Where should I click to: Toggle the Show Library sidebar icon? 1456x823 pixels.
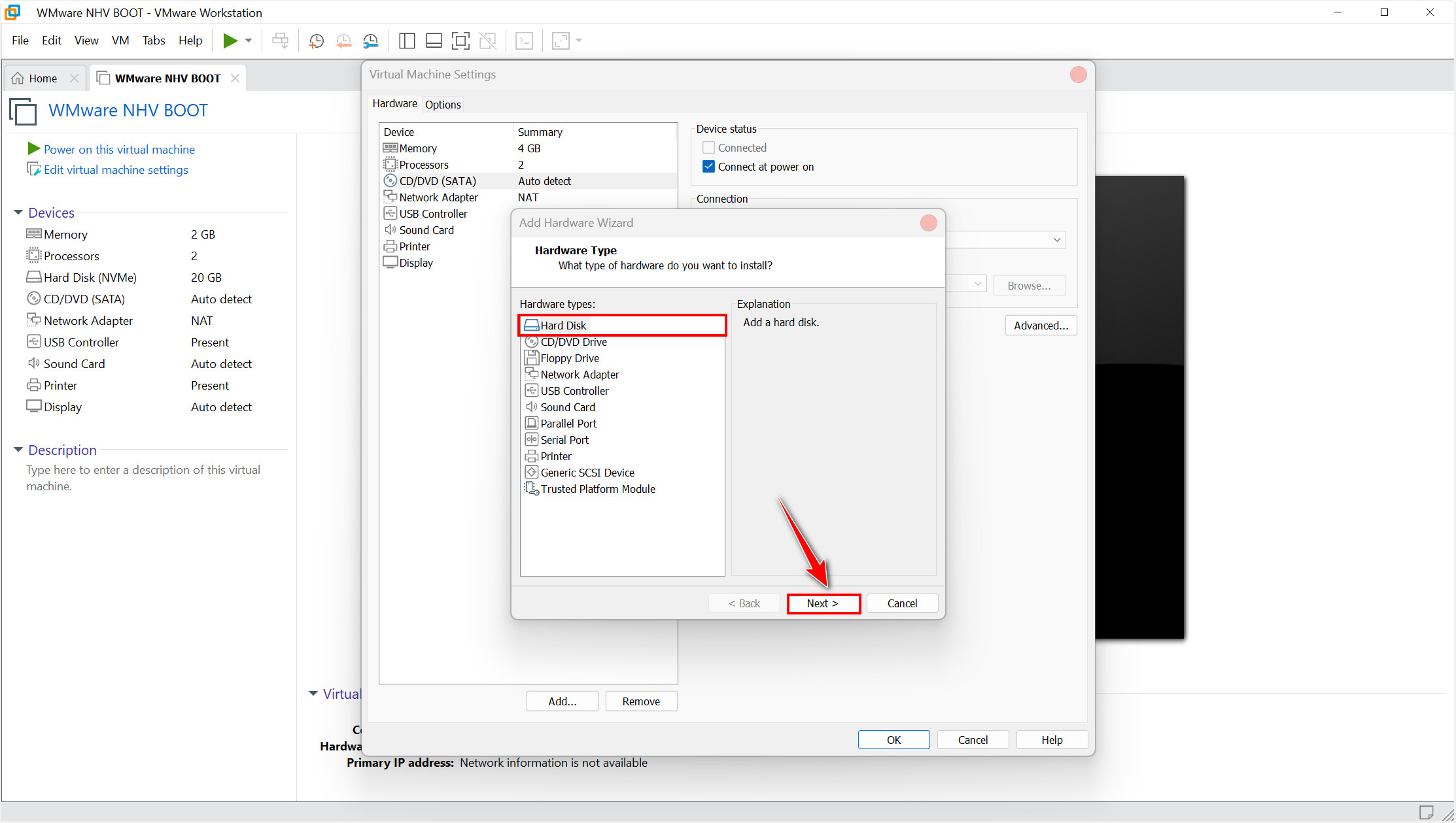point(407,41)
